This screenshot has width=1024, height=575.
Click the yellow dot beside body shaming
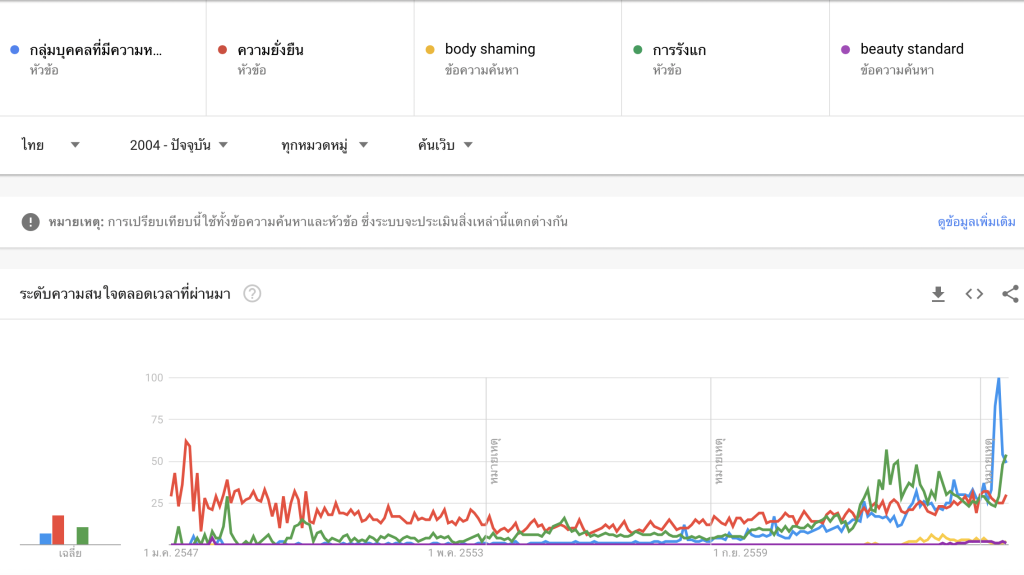[430, 49]
